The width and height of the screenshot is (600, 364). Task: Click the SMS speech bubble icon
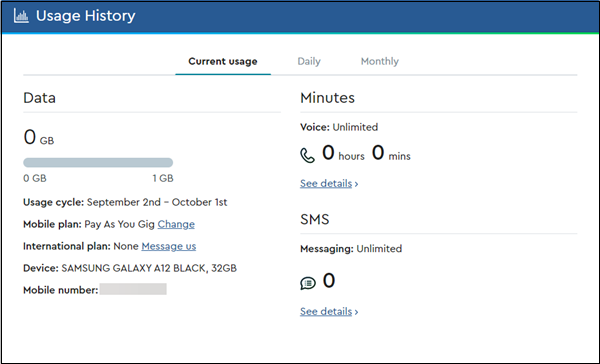click(308, 283)
